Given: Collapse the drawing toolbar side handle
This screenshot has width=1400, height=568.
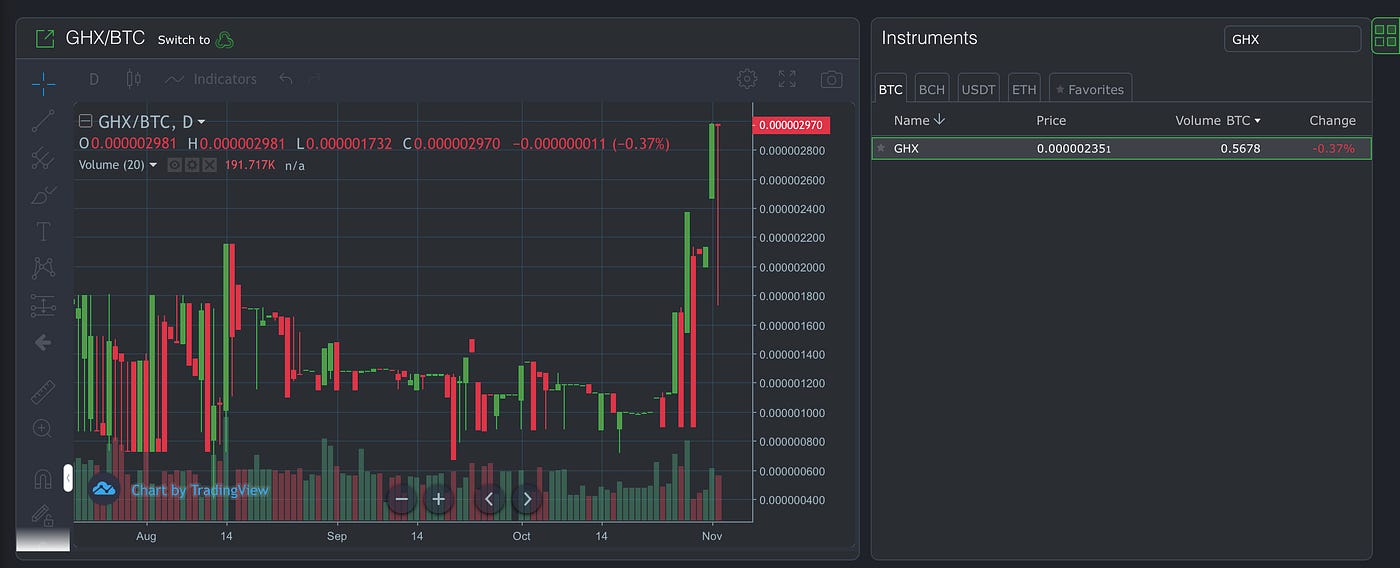Looking at the screenshot, I should pyautogui.click(x=68, y=479).
